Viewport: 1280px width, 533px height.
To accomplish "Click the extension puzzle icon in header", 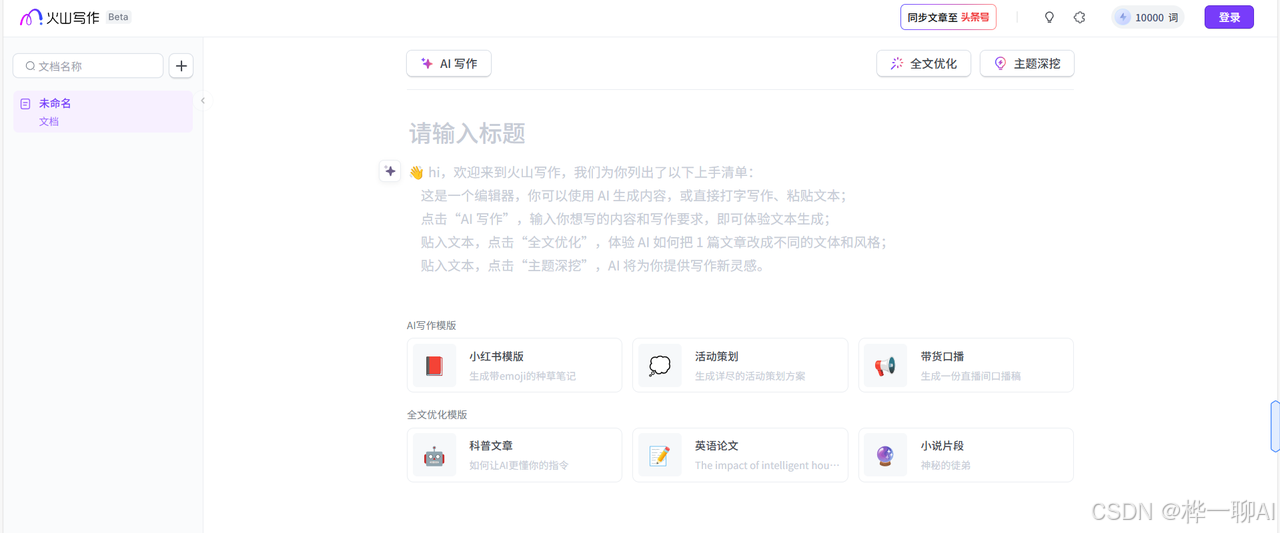I will 1079,17.
